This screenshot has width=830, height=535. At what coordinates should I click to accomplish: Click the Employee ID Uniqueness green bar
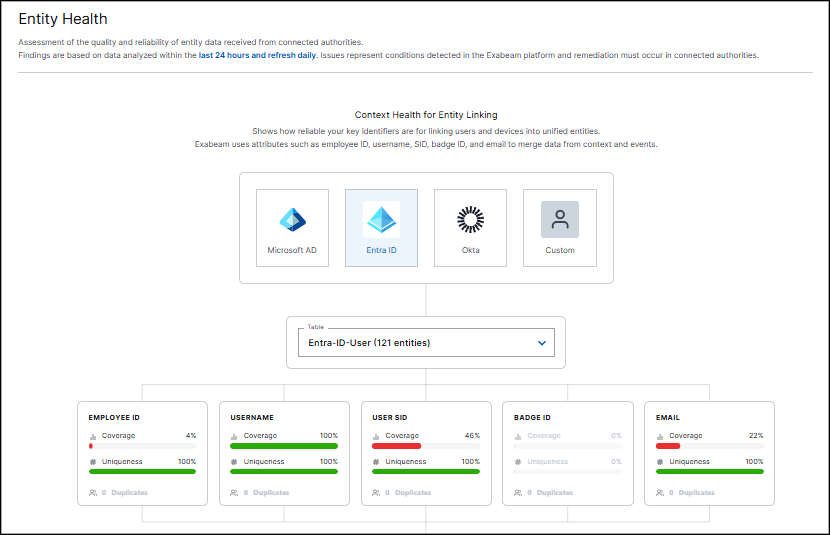(x=142, y=471)
